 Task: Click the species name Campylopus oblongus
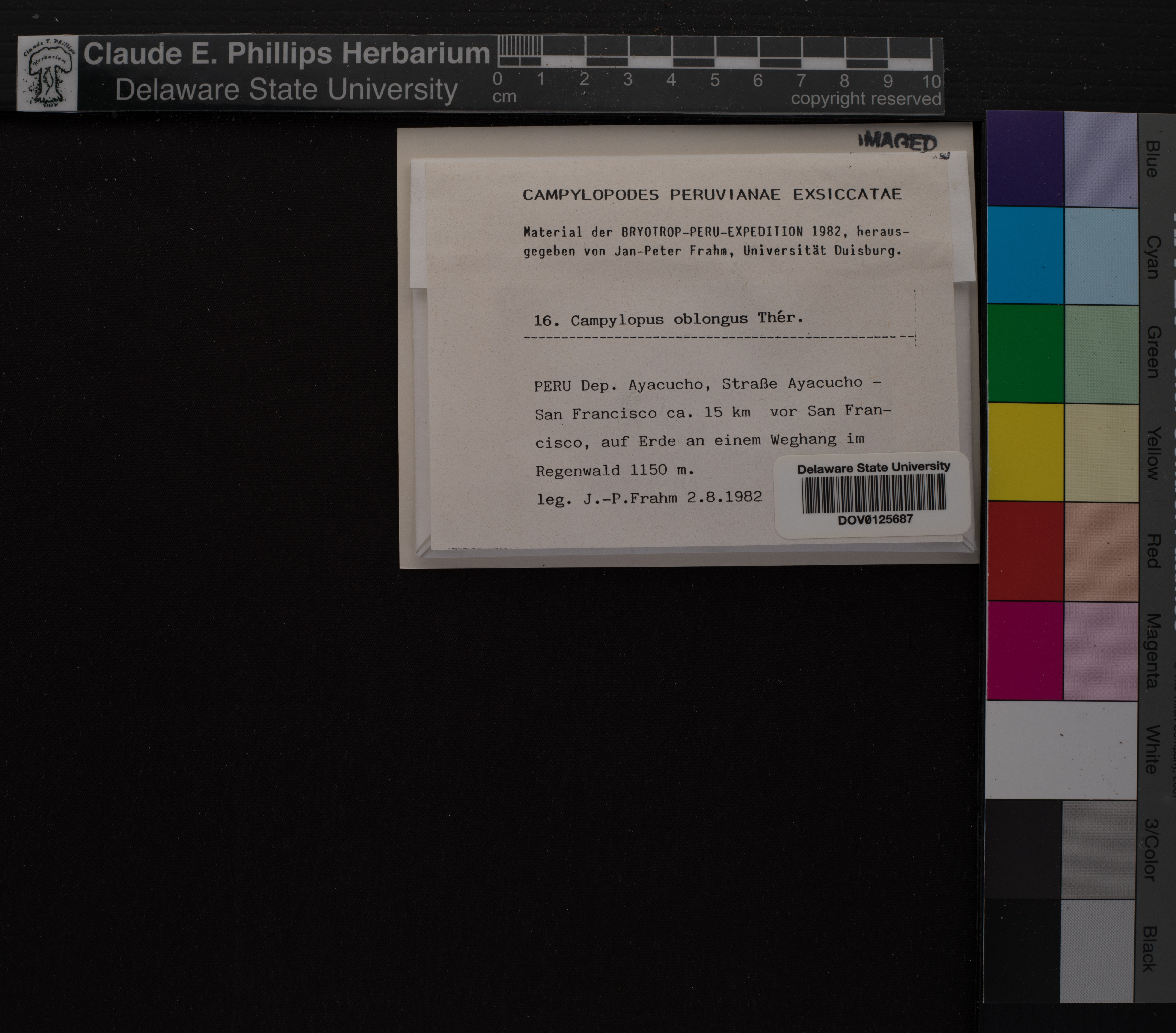click(659, 320)
